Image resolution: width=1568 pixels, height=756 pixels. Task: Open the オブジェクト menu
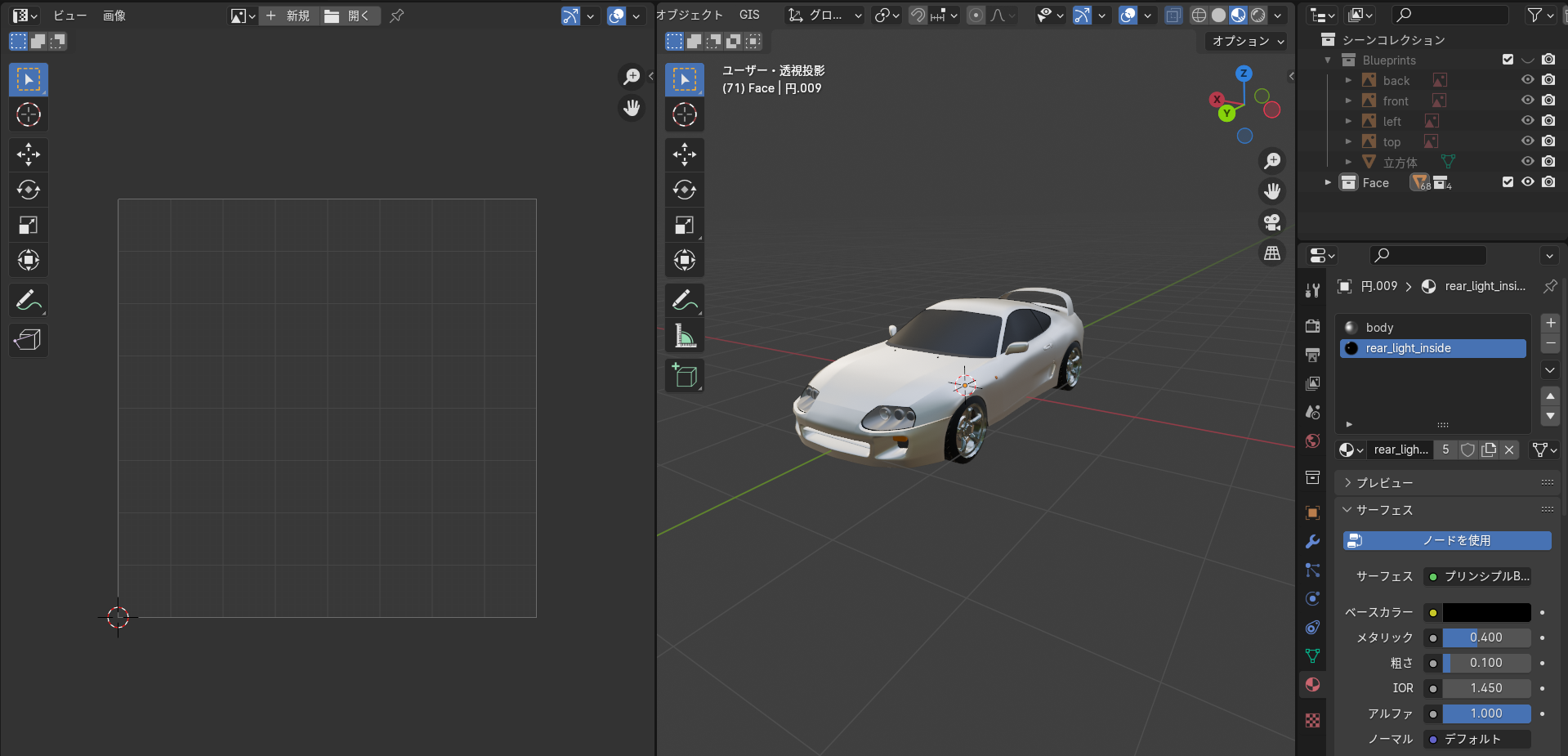coord(690,15)
